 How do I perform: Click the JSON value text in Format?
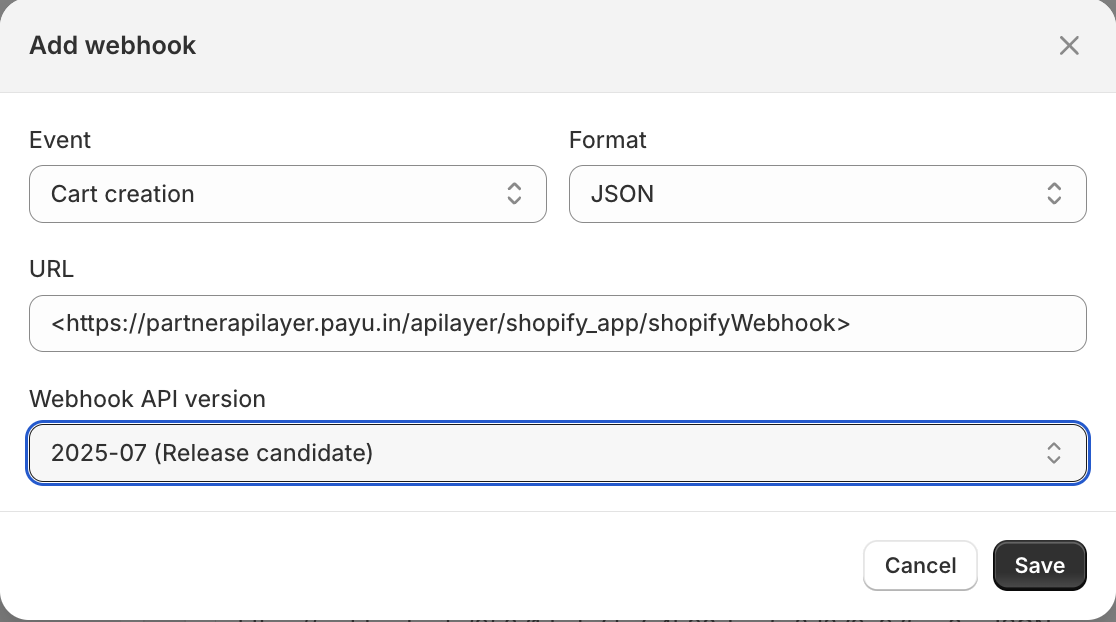tap(622, 194)
